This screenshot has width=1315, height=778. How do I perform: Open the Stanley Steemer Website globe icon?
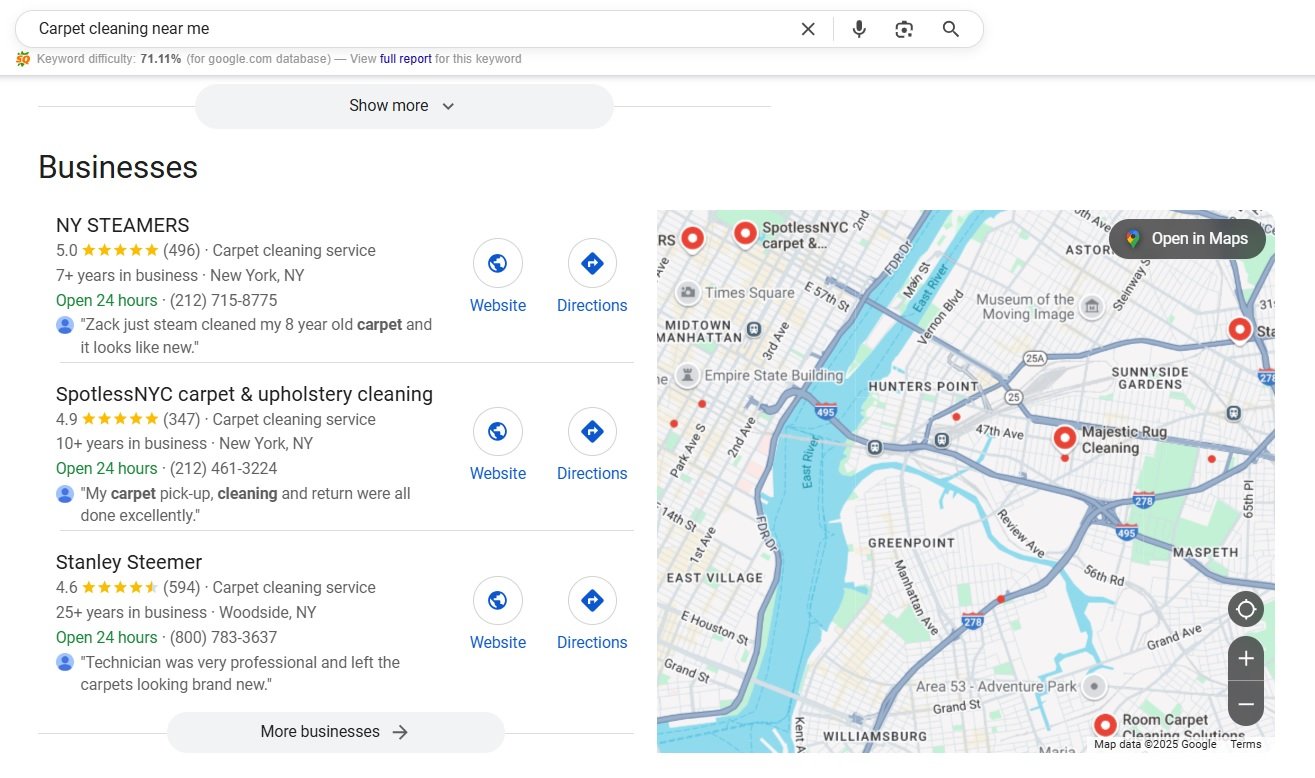[x=498, y=601]
